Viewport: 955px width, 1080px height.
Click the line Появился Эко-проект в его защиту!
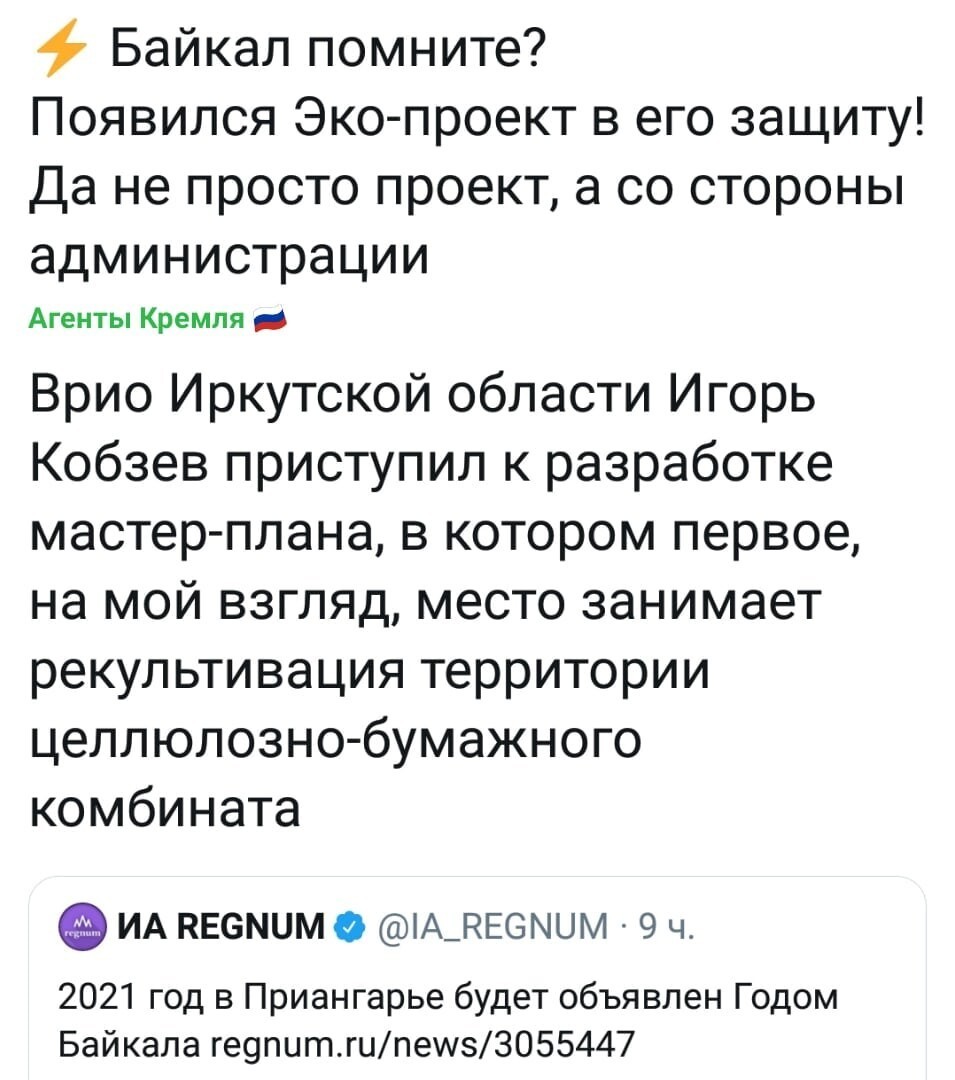[477, 118]
